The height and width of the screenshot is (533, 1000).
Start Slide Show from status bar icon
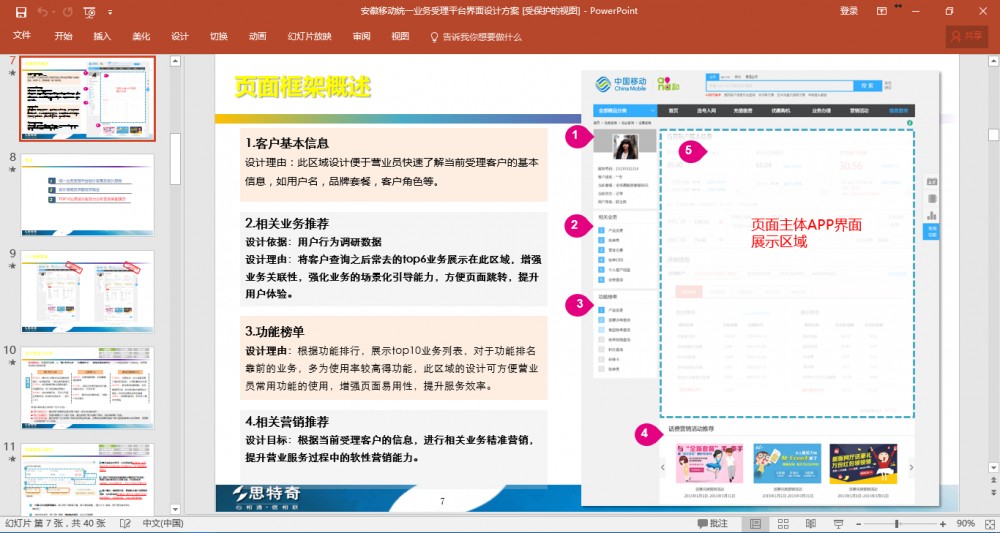point(839,523)
